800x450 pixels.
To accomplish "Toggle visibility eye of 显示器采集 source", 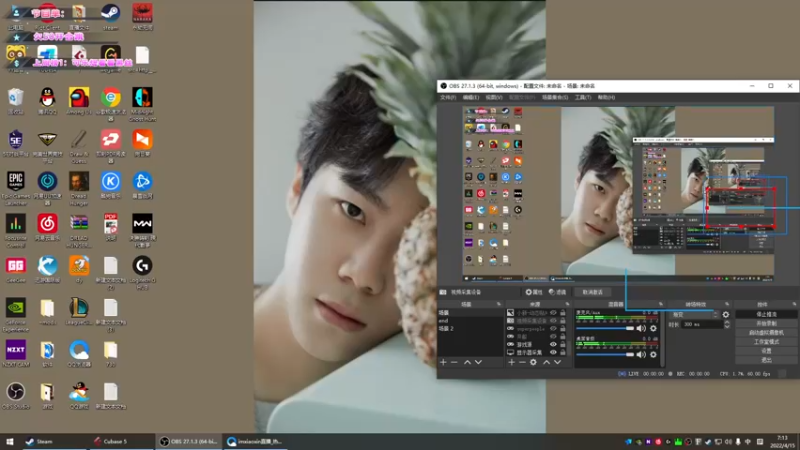I will click(x=553, y=352).
